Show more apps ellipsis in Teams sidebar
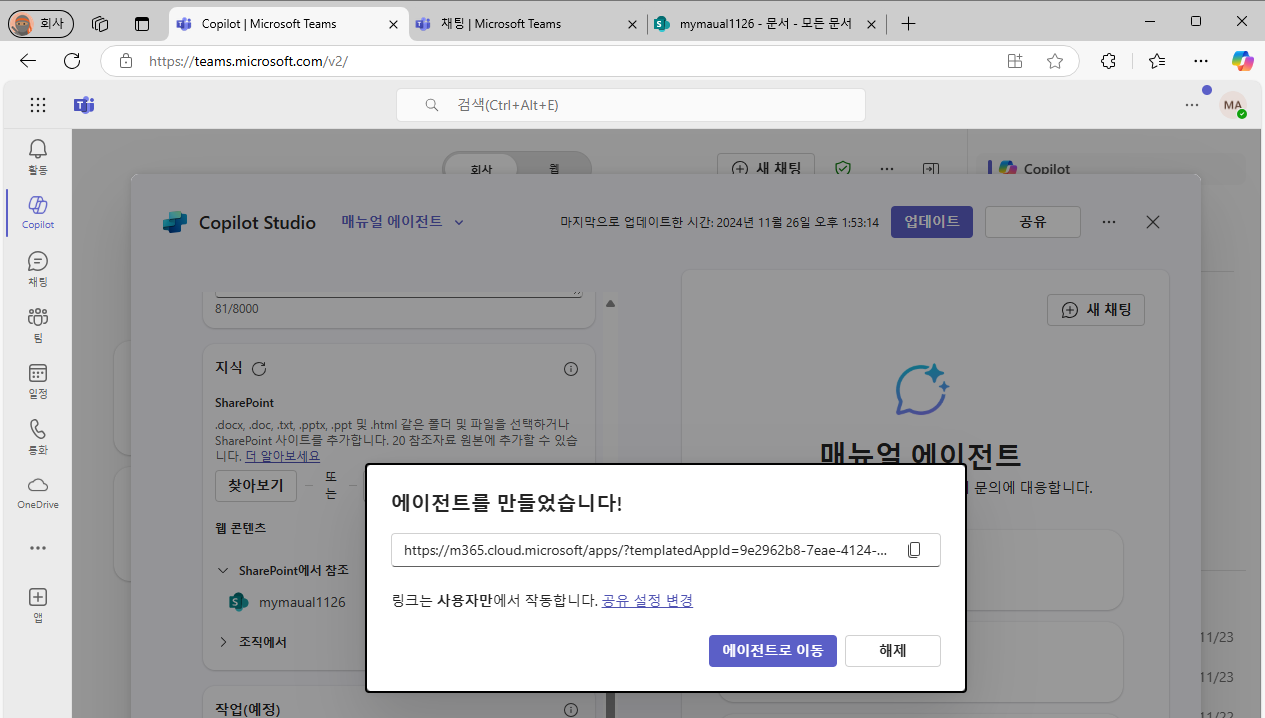This screenshot has height=718, width=1265. pyautogui.click(x=37, y=548)
